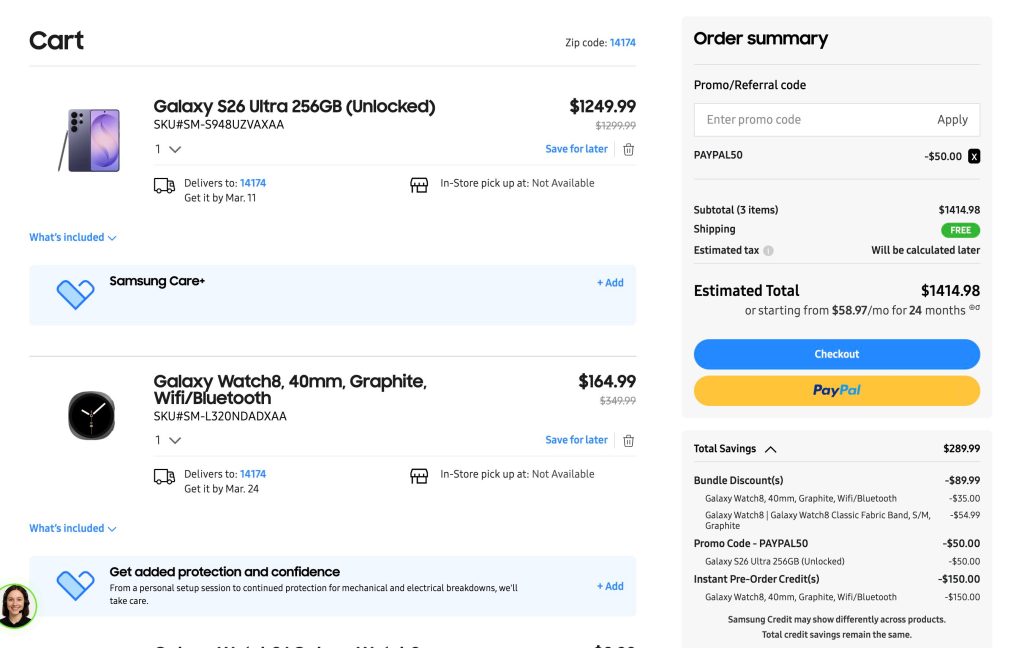The width and height of the screenshot is (1024, 648).
Task: Click the Samsung Care+ heart icon
Action: (x=75, y=293)
